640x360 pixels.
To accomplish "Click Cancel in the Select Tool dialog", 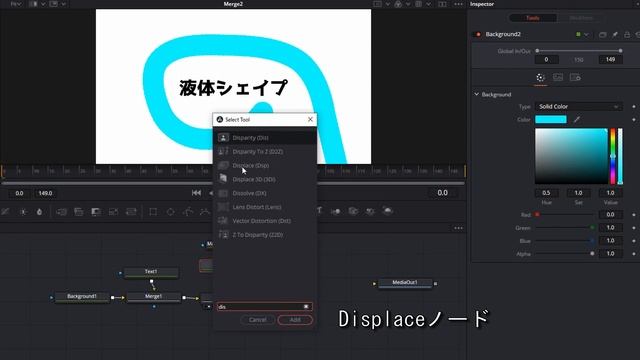I will pos(258,320).
